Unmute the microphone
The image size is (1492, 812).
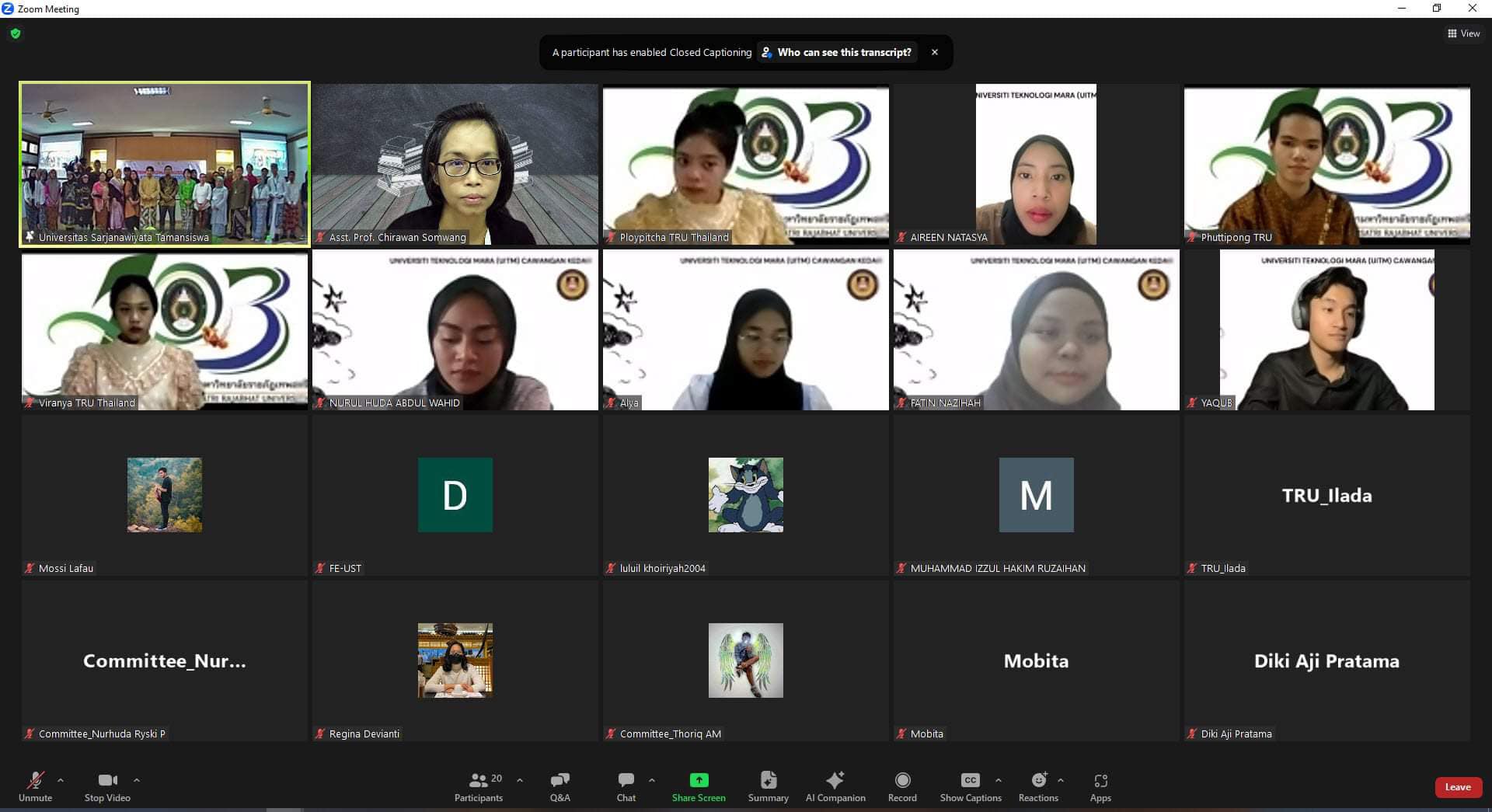pyautogui.click(x=36, y=786)
